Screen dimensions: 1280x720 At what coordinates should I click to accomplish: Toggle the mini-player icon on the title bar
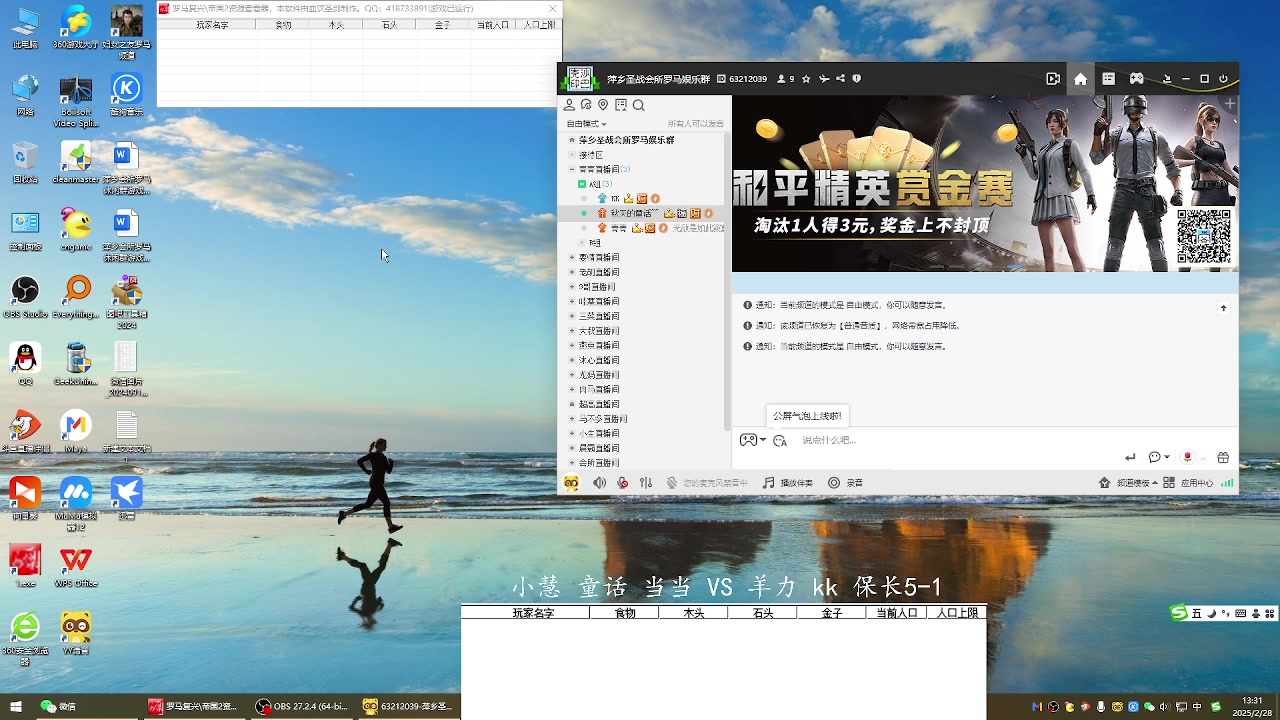tap(1053, 78)
